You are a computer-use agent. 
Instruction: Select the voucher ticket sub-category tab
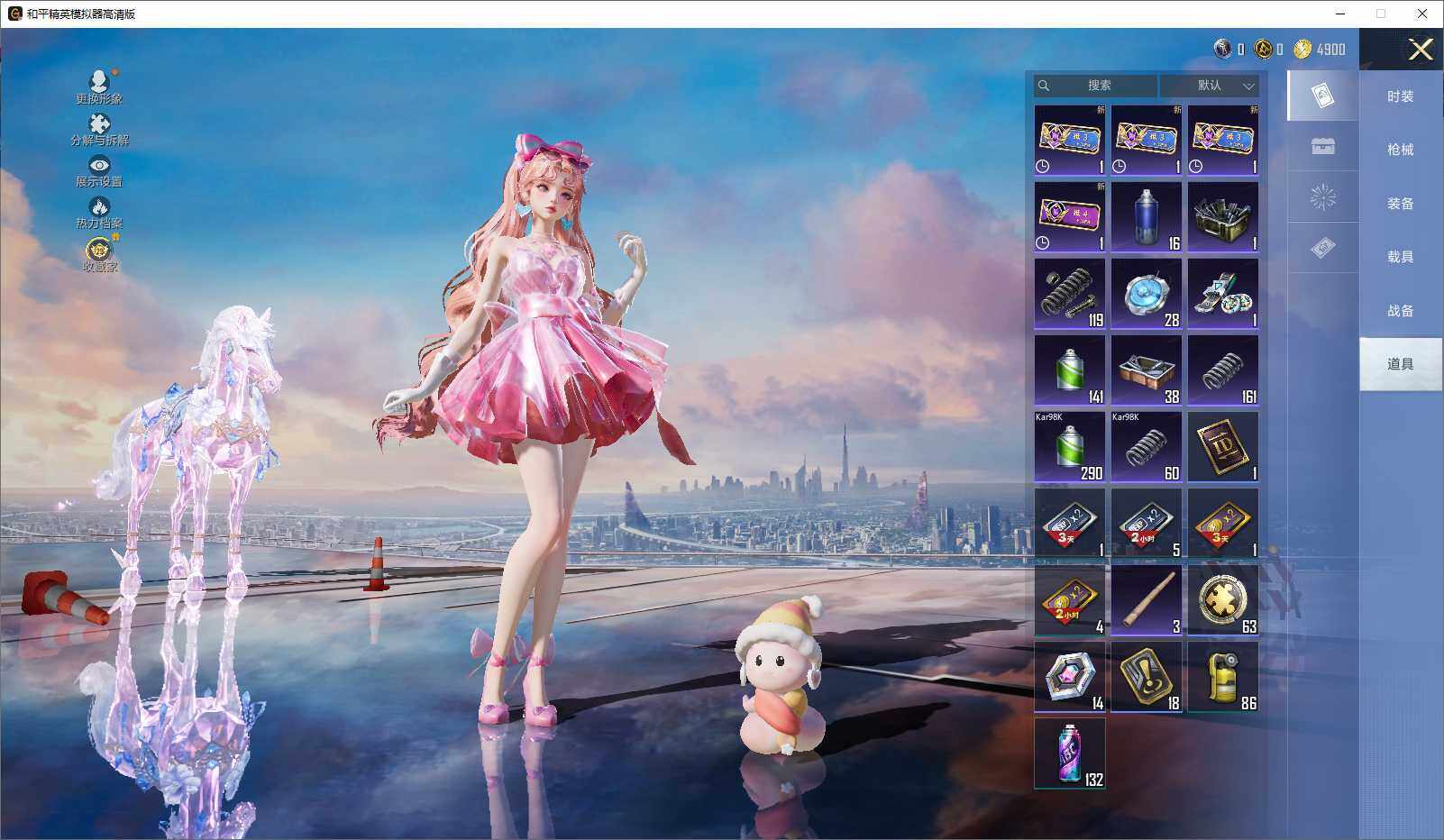point(1322,248)
